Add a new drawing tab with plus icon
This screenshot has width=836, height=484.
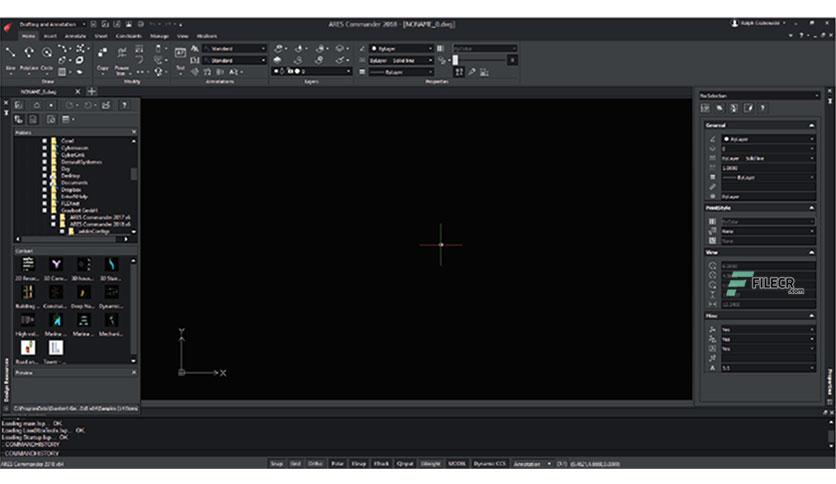click(x=91, y=91)
